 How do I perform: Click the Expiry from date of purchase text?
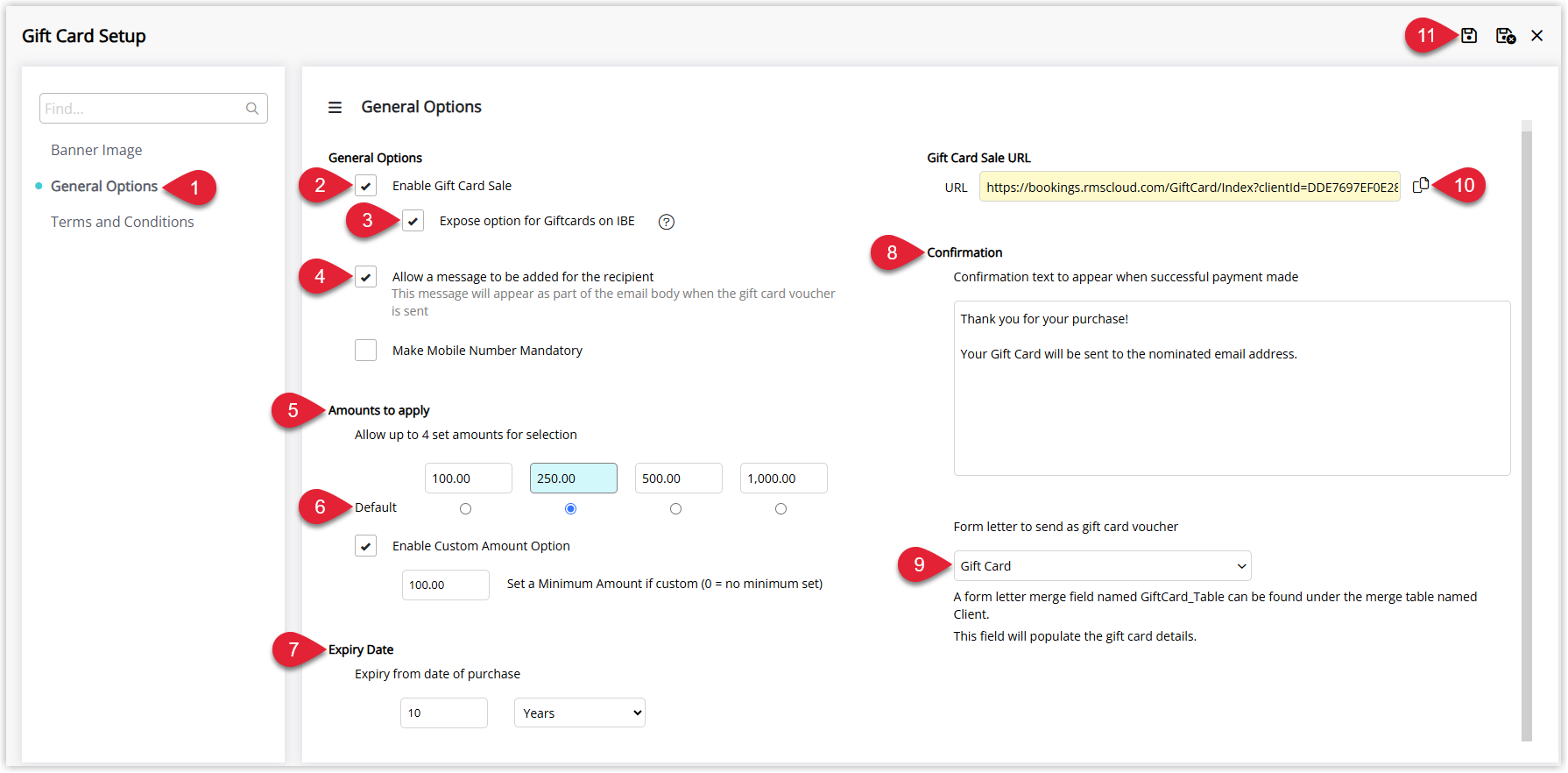click(x=437, y=674)
